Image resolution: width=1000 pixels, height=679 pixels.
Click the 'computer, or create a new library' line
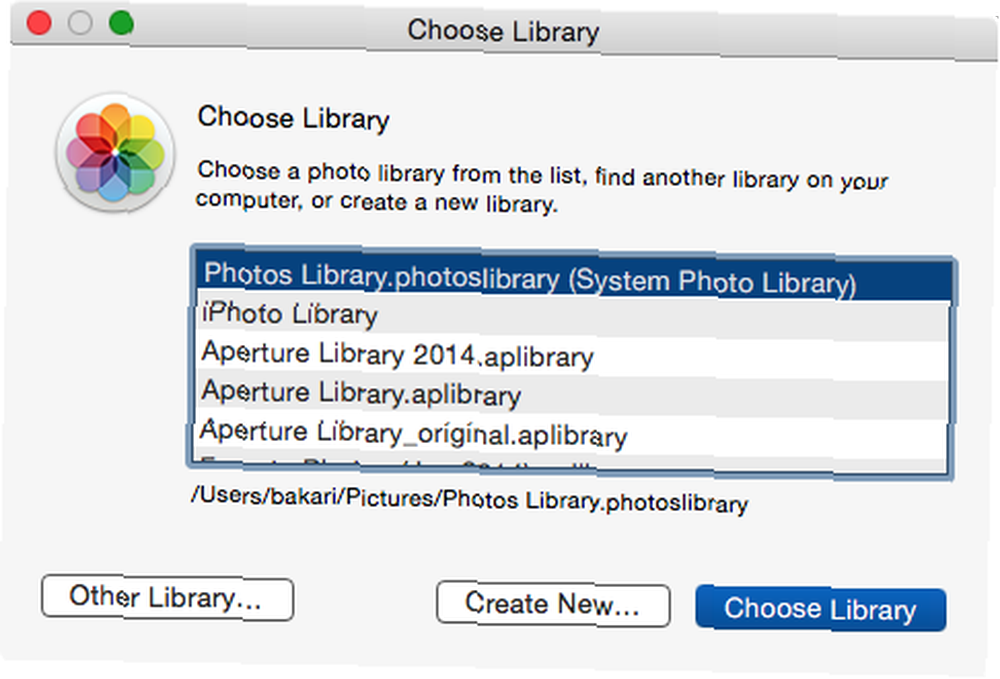tap(377, 202)
